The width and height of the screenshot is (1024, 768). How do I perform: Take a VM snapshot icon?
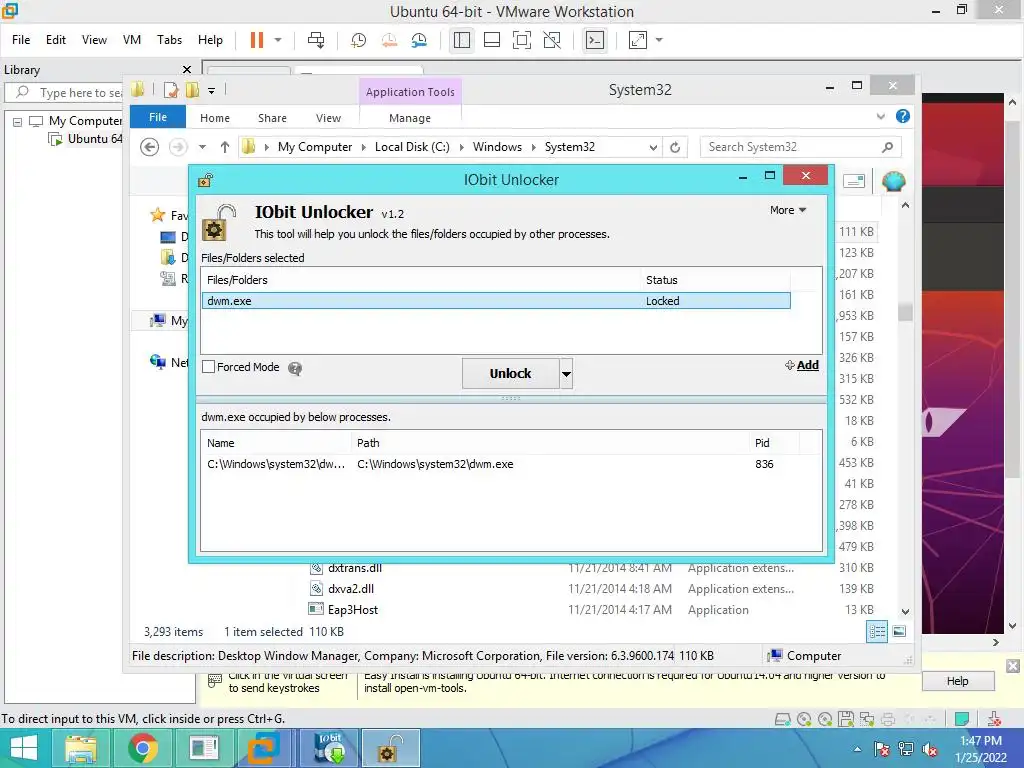(x=359, y=40)
